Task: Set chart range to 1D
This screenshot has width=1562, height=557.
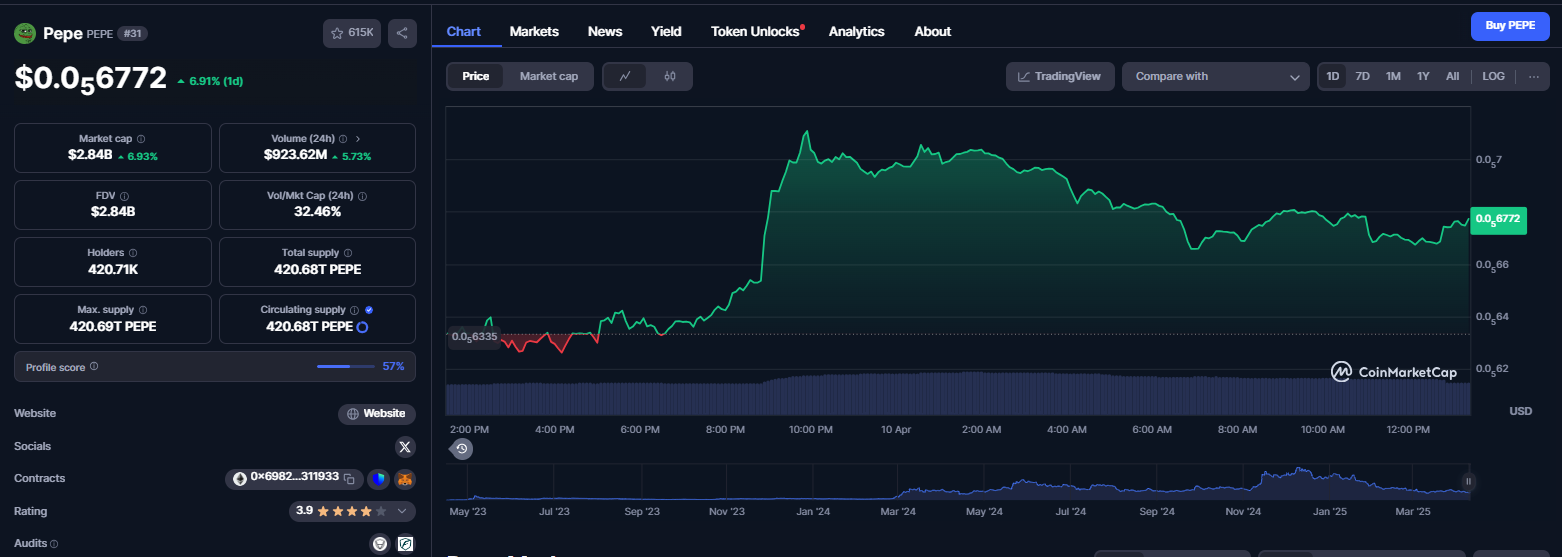Action: 1333,76
